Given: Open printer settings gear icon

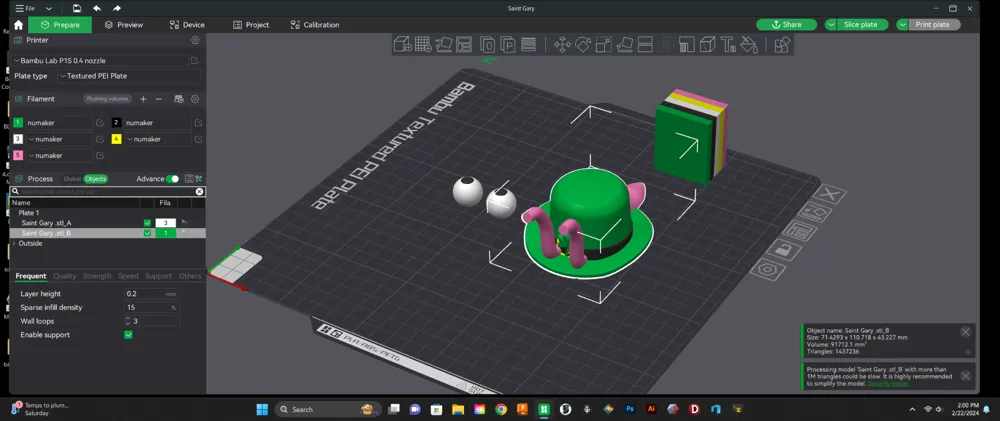Looking at the screenshot, I should pyautogui.click(x=195, y=40).
